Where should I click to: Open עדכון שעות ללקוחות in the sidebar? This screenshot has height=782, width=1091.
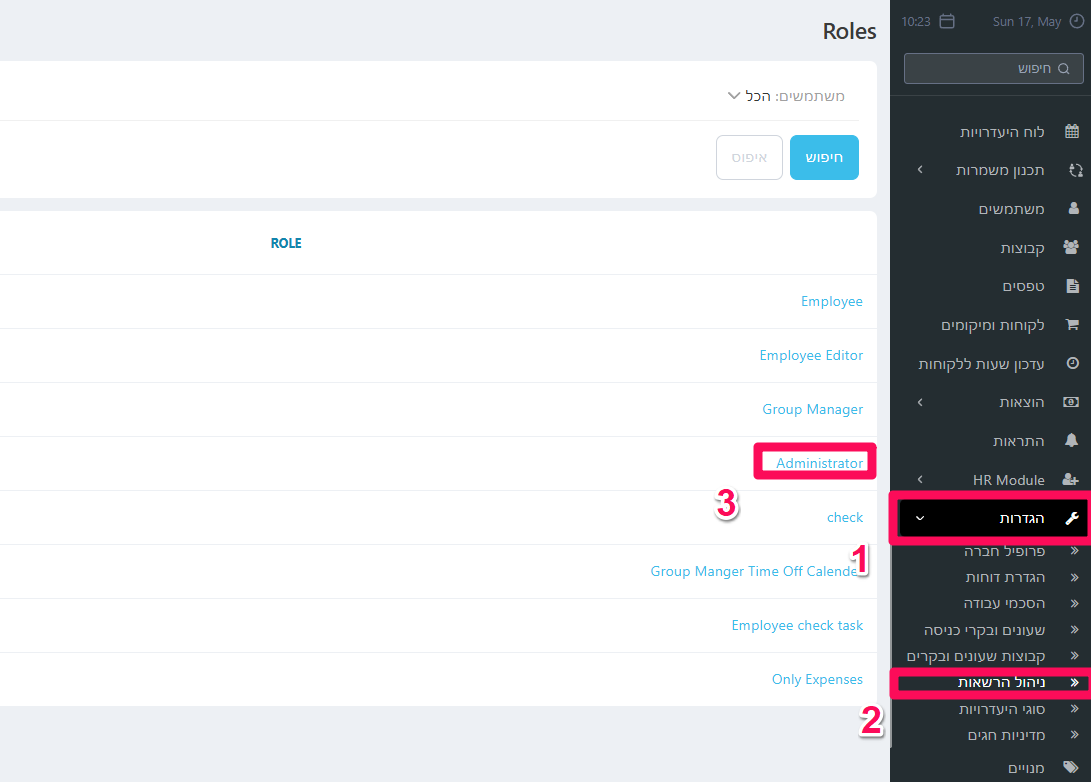click(x=981, y=364)
